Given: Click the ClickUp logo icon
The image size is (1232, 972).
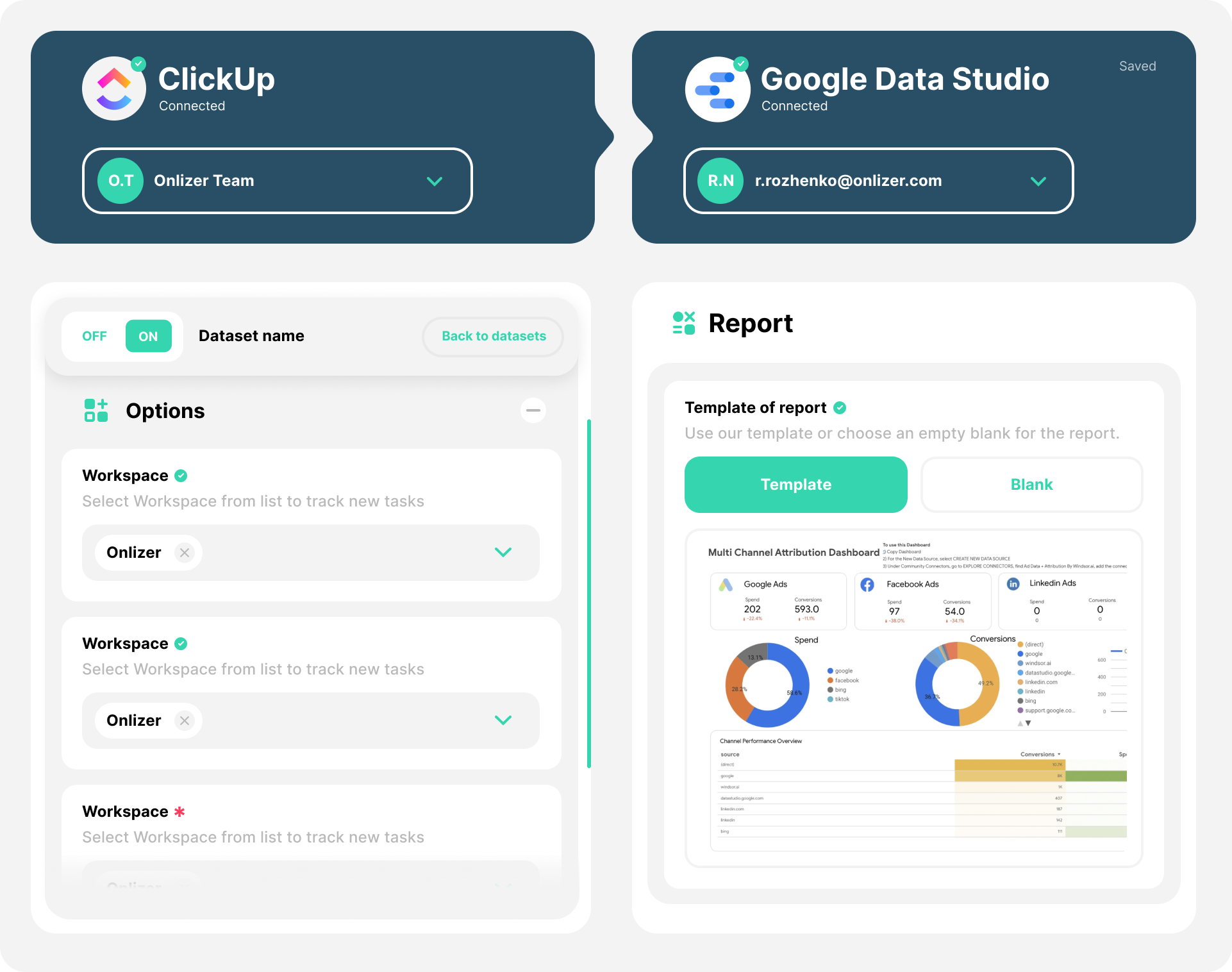Looking at the screenshot, I should coord(114,88).
